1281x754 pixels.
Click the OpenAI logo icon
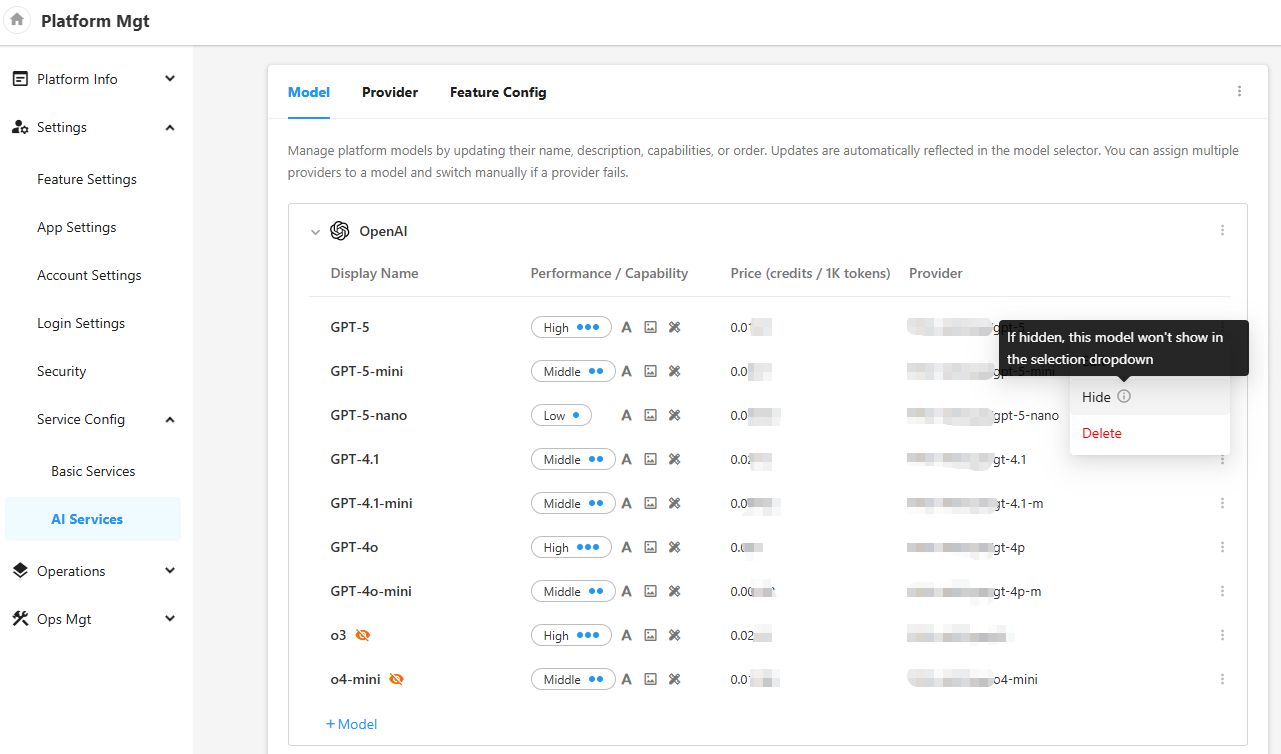[x=339, y=231]
